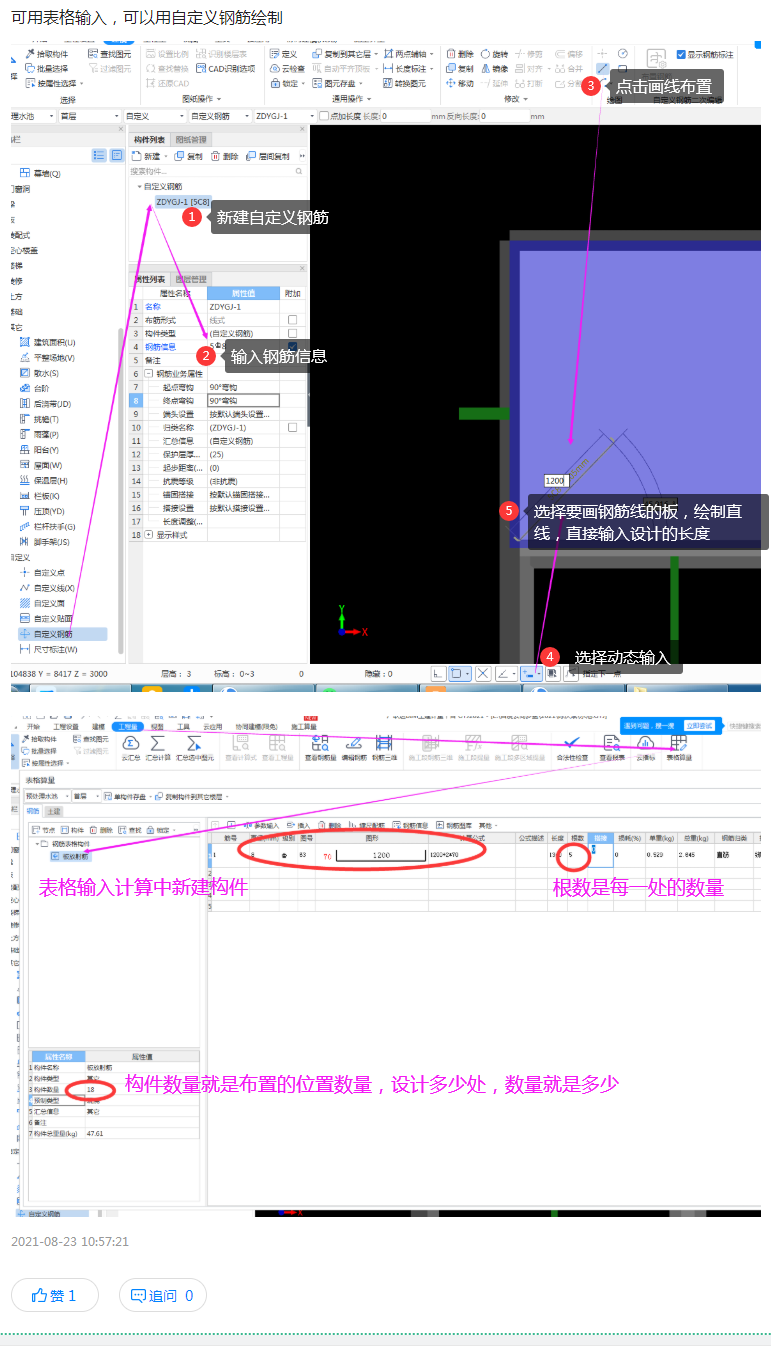Viewport: 771px width, 1354px height.
Task: Click 层间复制 in component list toolbar
Action: 269,156
